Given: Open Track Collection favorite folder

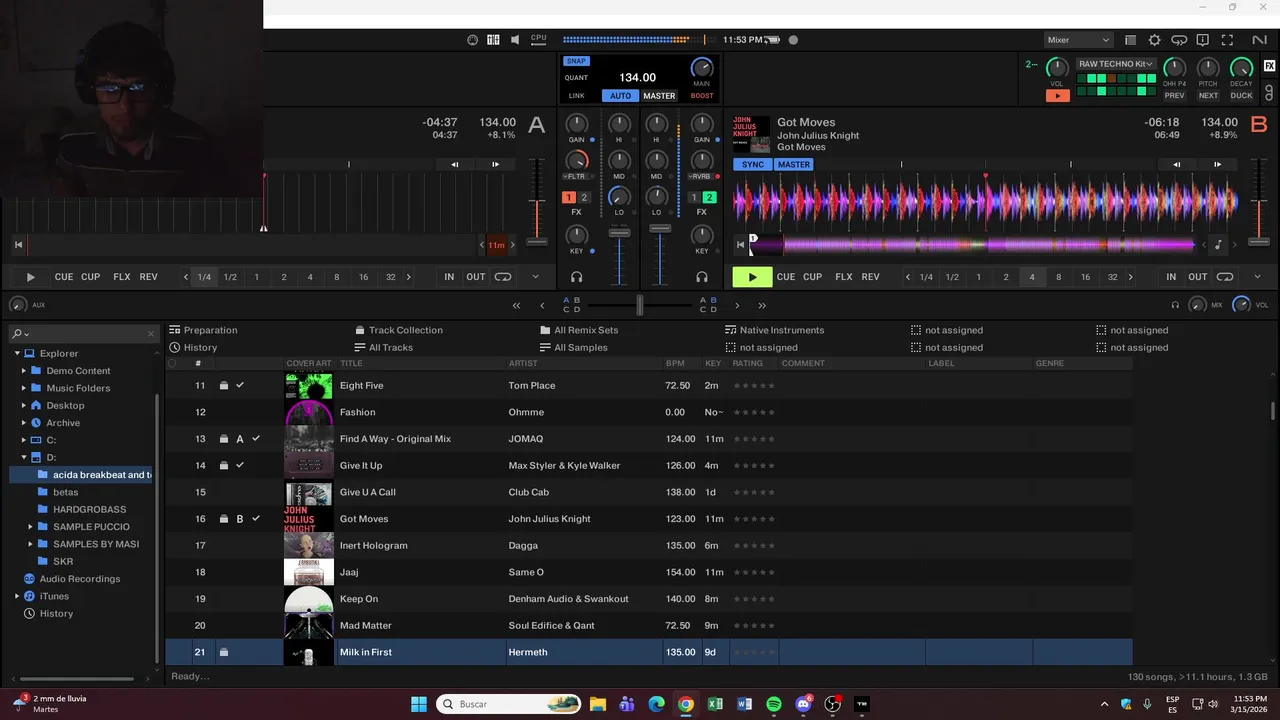Looking at the screenshot, I should point(398,330).
